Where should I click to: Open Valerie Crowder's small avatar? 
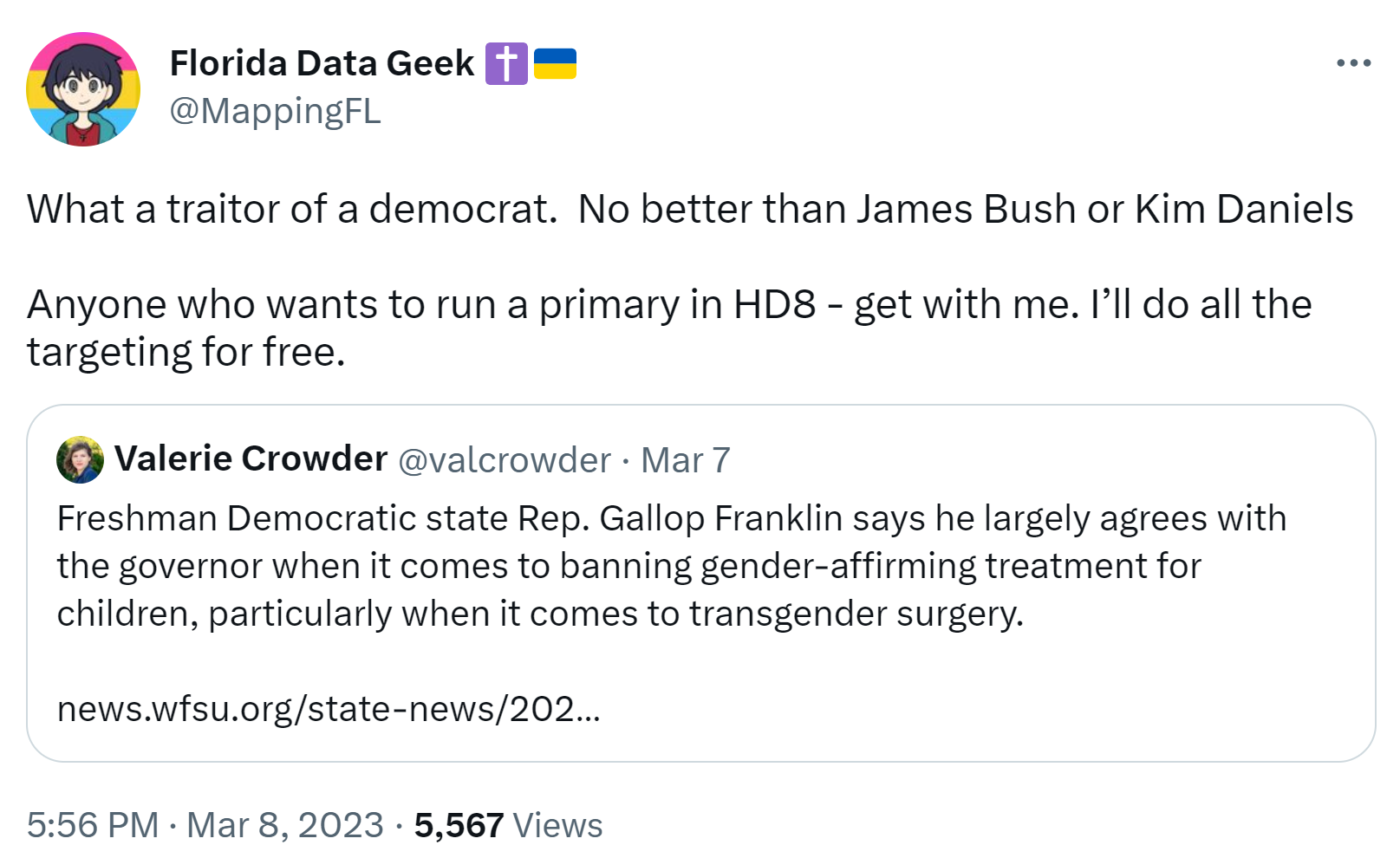click(x=80, y=459)
